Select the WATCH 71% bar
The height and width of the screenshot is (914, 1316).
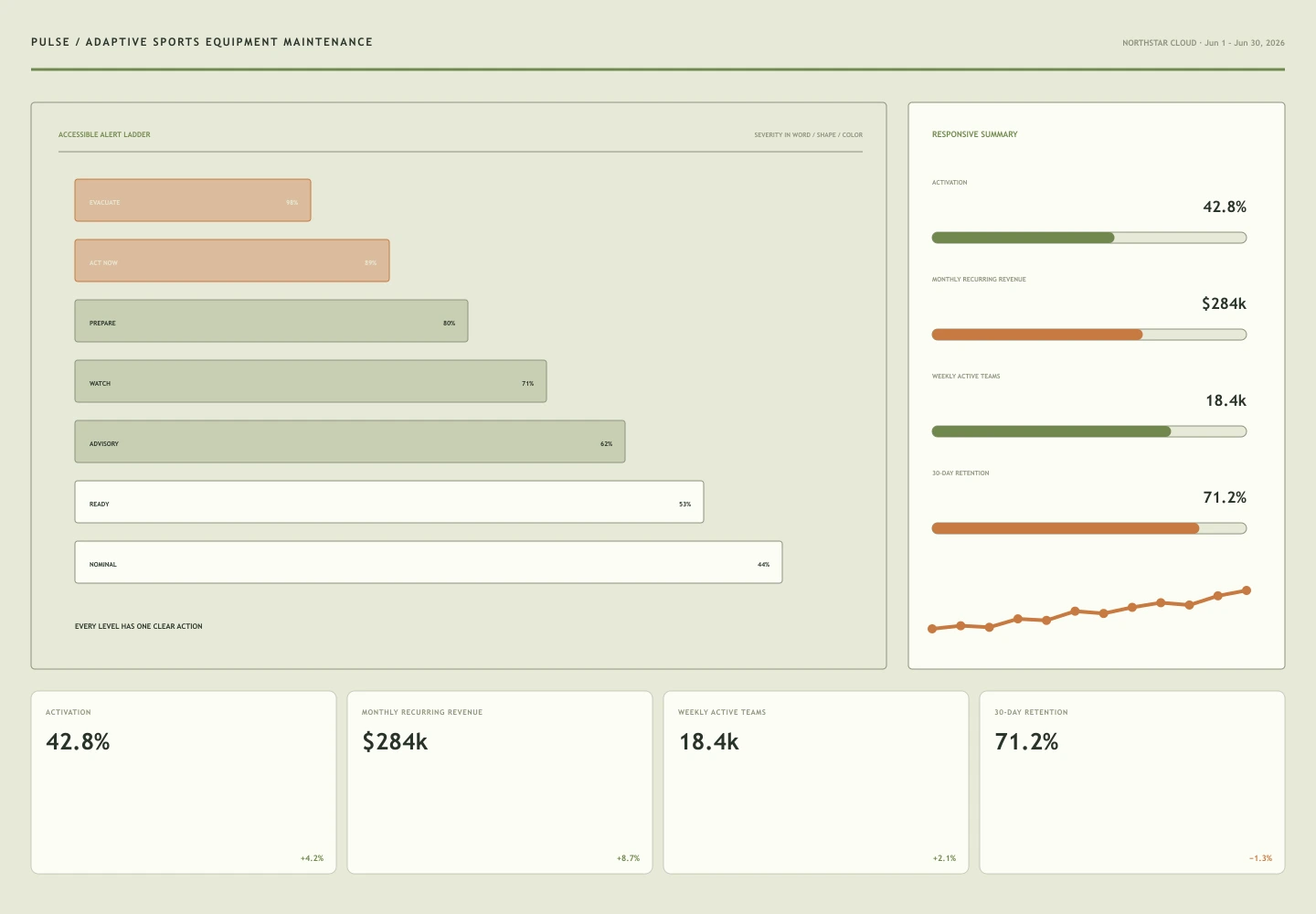coord(311,381)
